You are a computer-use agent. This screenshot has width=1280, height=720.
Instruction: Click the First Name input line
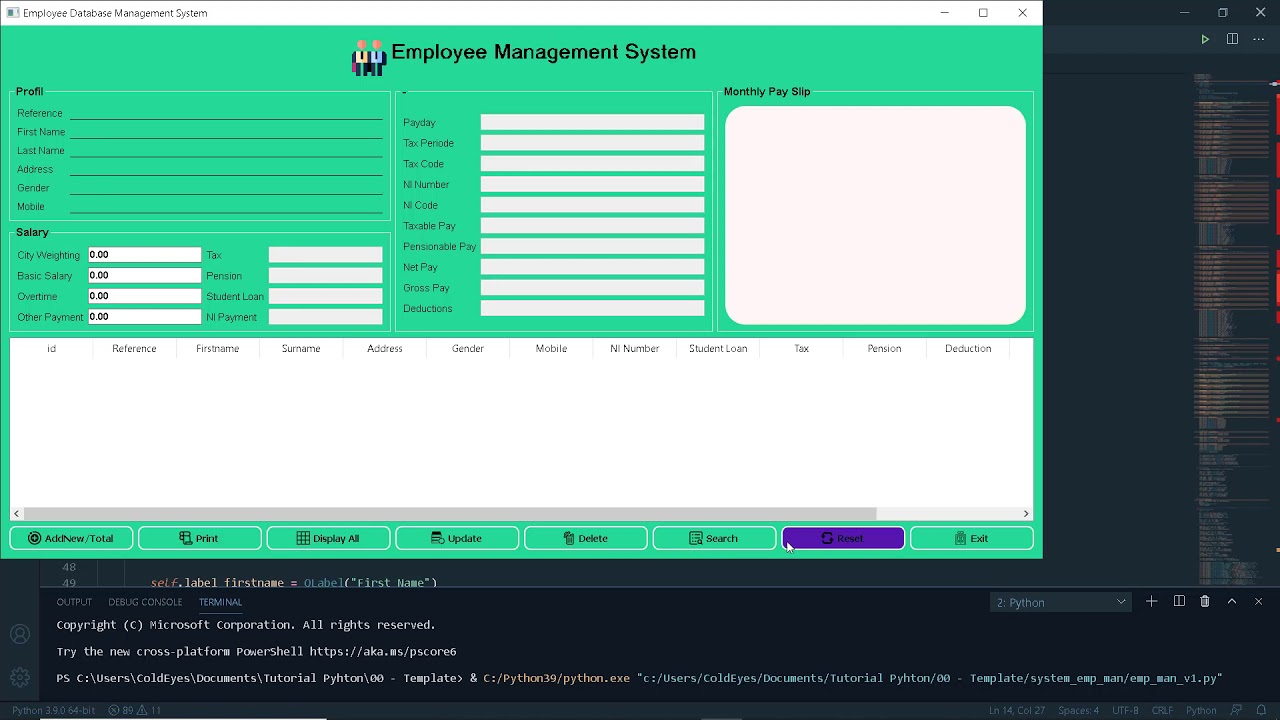point(226,132)
